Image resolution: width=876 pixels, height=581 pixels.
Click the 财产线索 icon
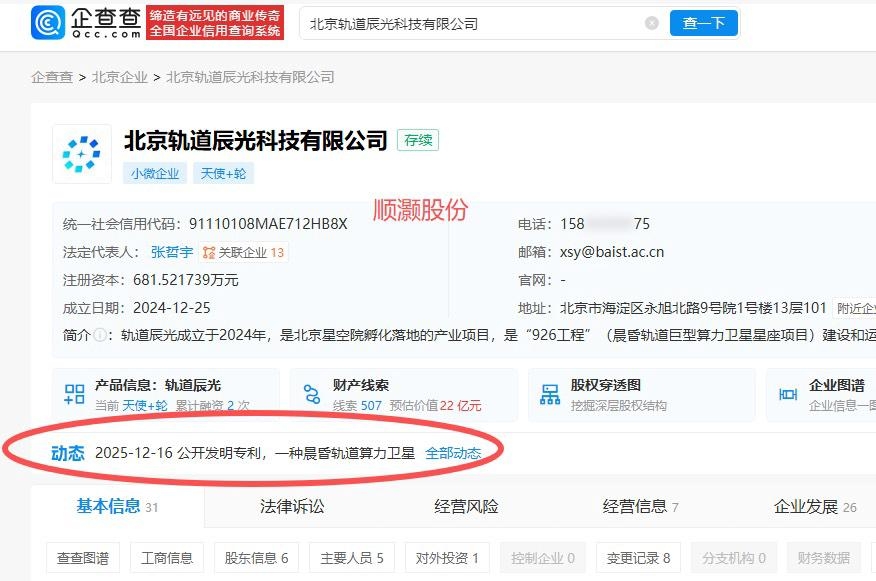[312, 394]
